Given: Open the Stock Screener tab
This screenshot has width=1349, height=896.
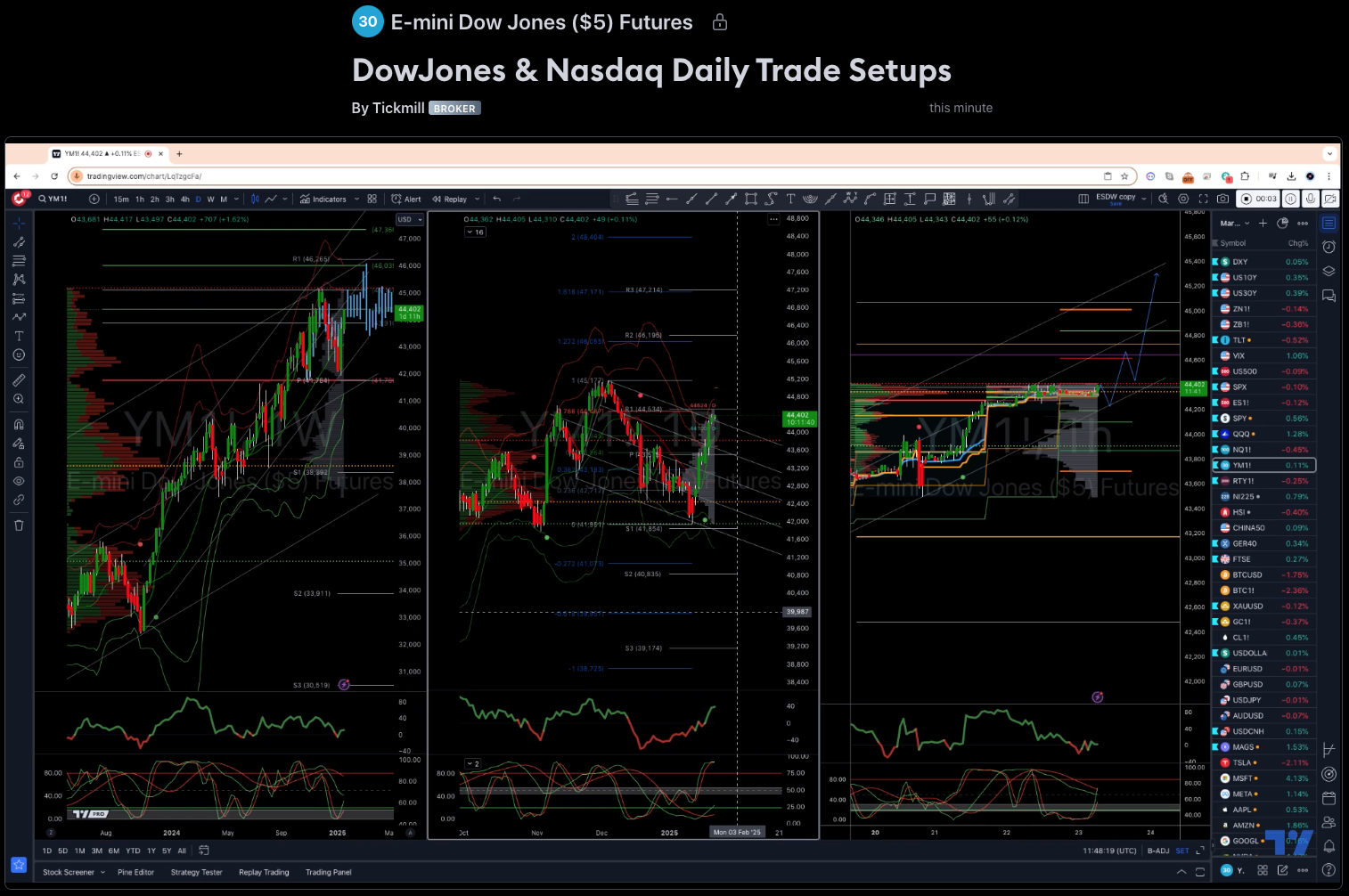Looking at the screenshot, I should (69, 872).
